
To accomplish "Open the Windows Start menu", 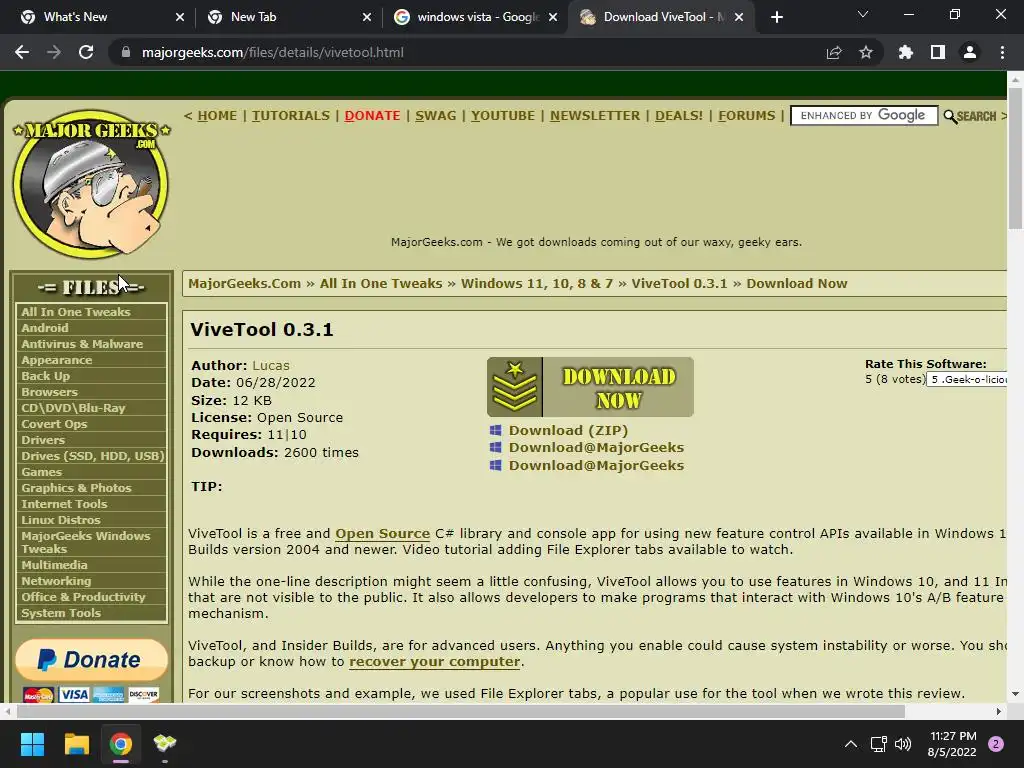I will coord(32,744).
